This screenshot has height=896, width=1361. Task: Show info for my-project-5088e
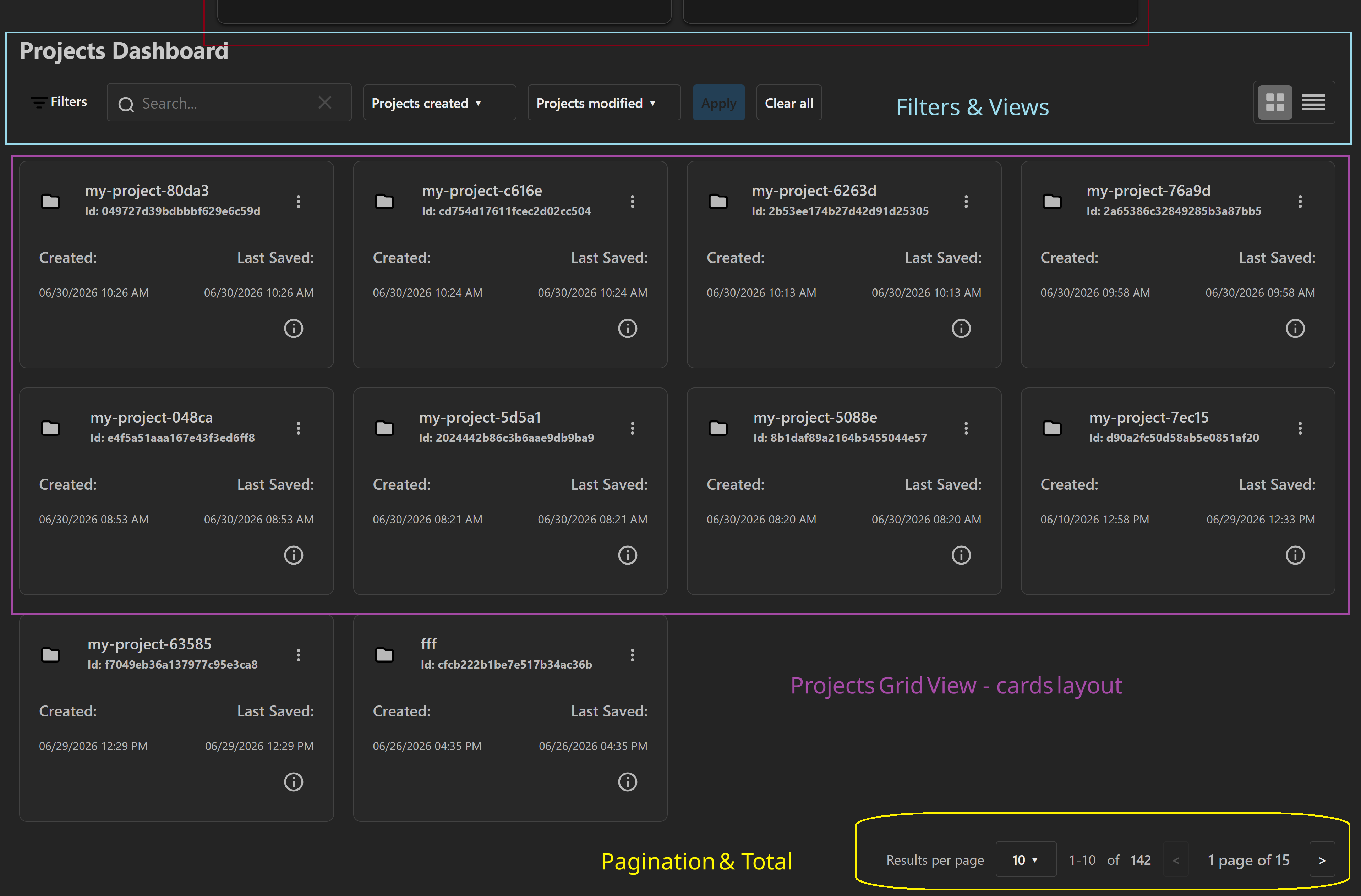pos(961,555)
